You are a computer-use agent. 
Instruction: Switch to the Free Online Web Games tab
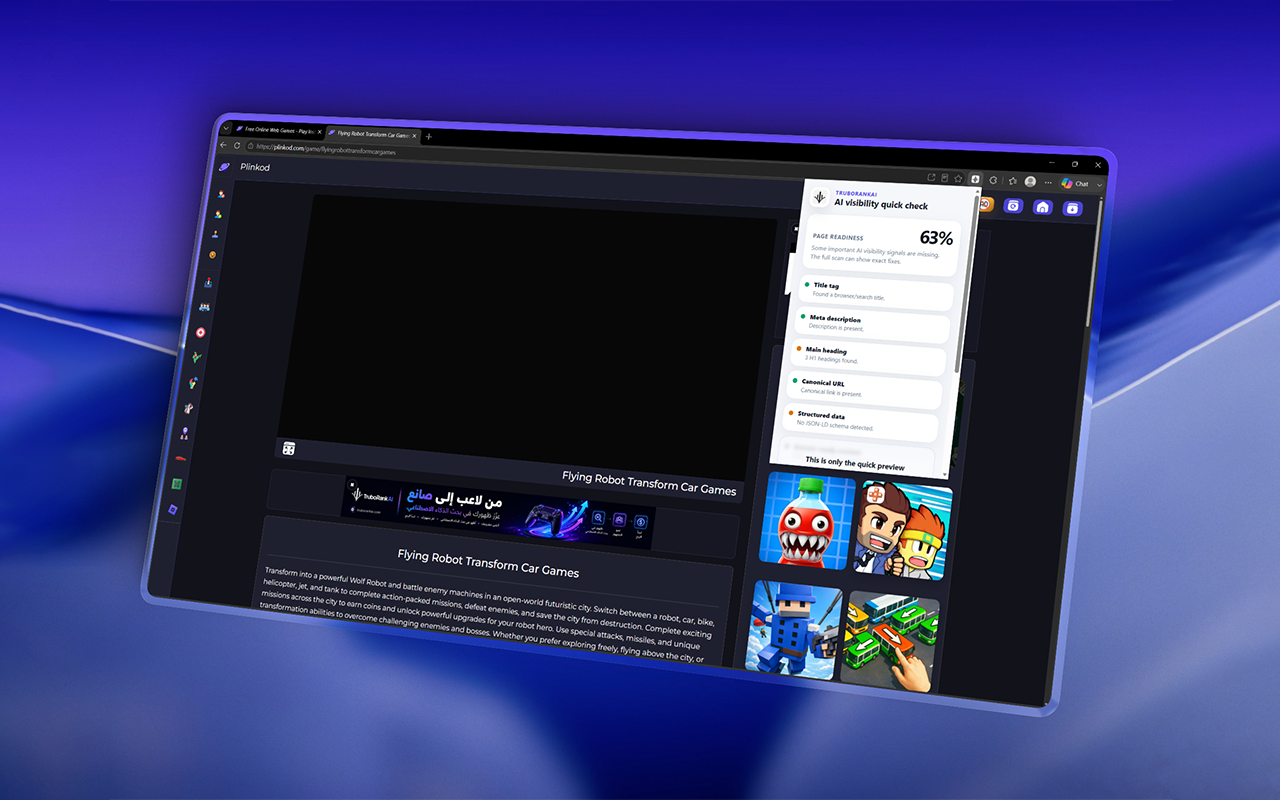277,131
